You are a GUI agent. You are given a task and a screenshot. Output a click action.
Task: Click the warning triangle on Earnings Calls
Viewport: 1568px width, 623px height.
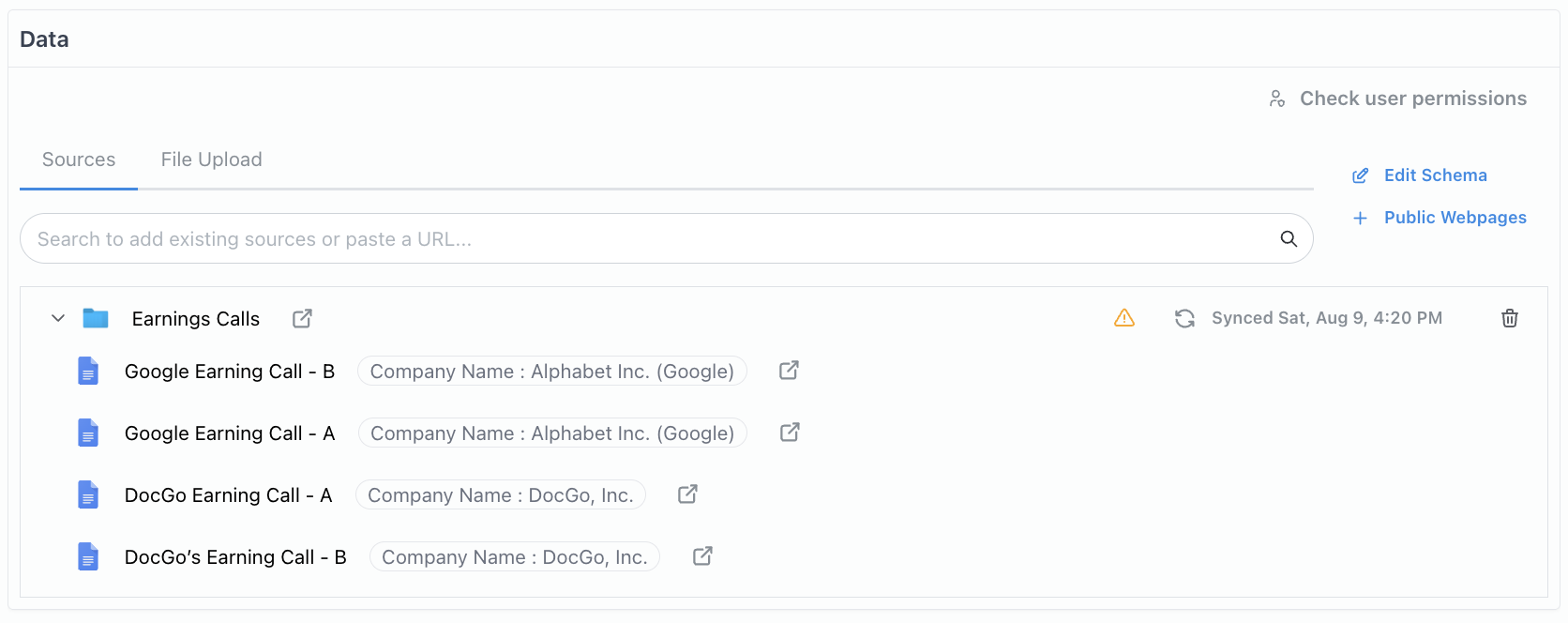1124,318
